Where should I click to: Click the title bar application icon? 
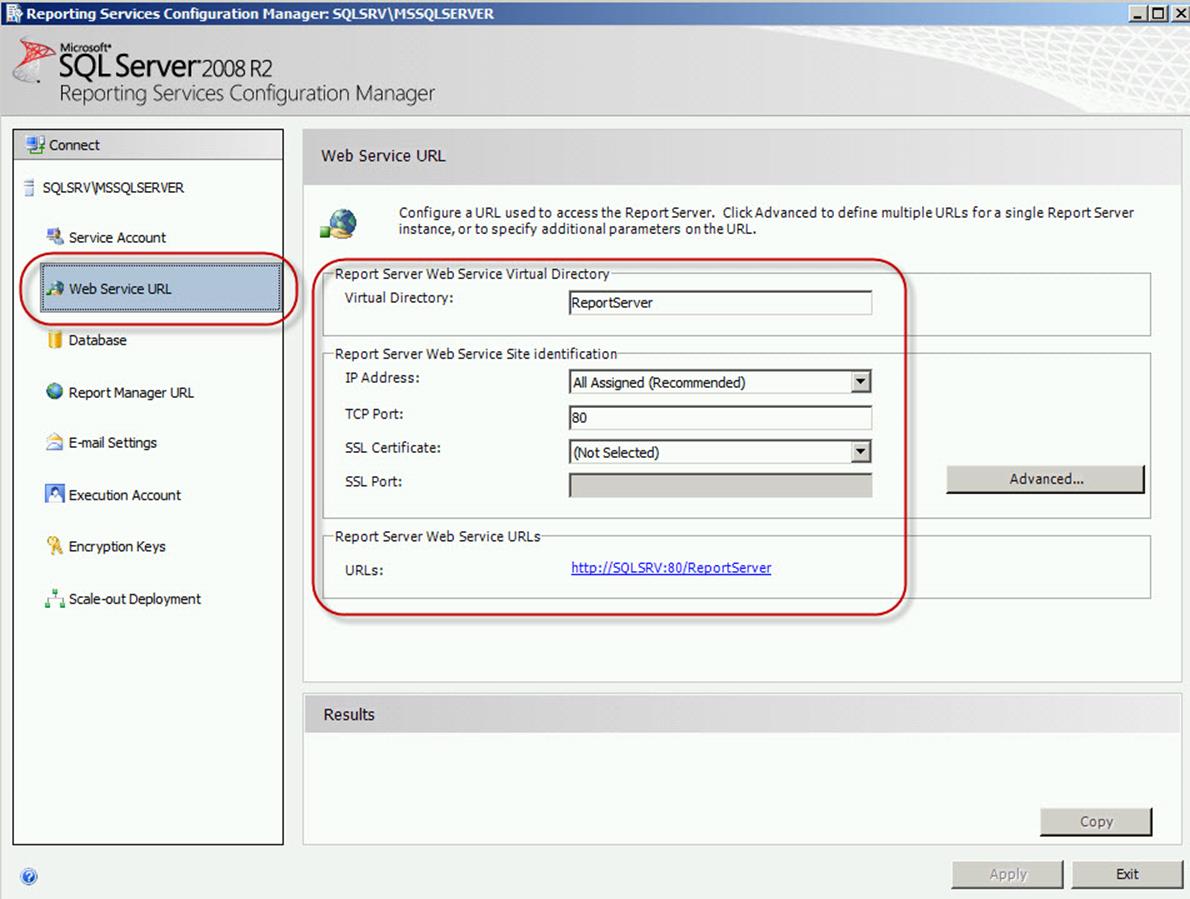tap(14, 13)
